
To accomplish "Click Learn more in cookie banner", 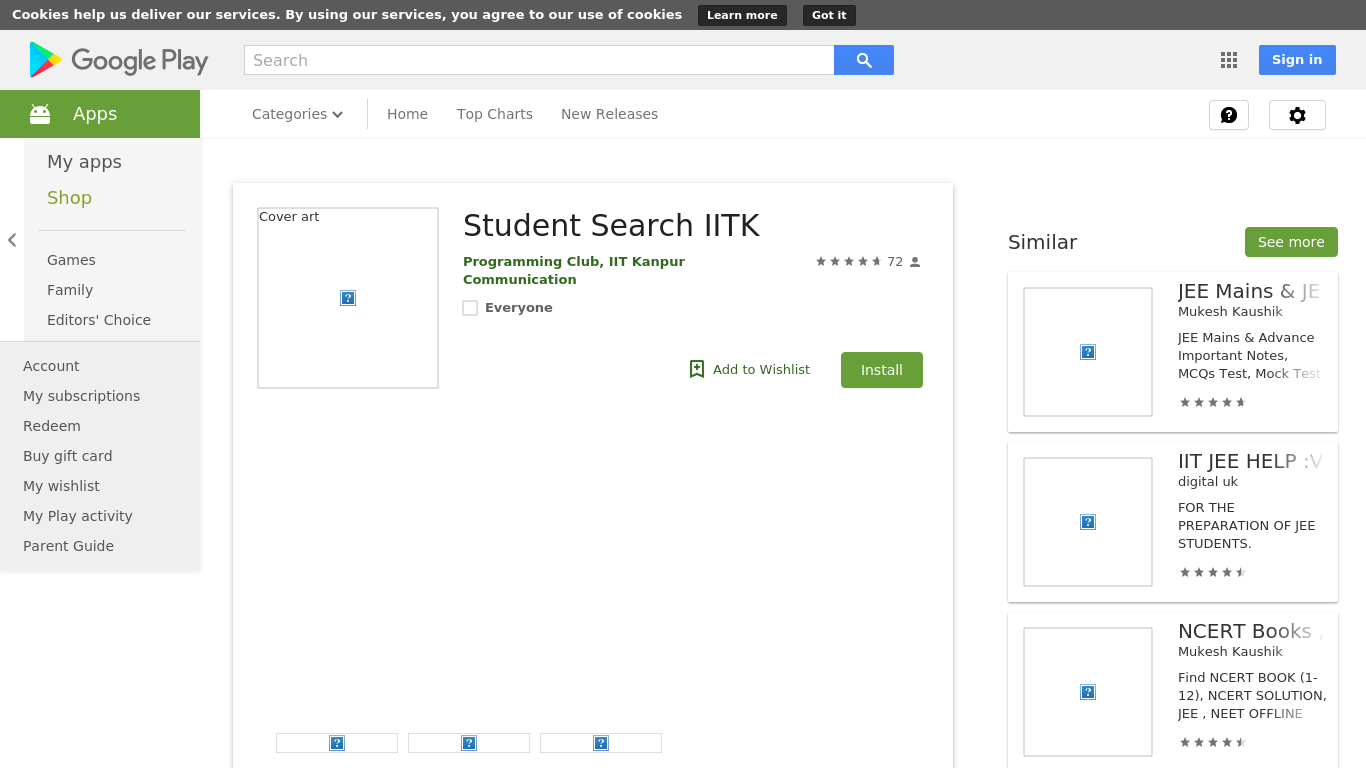I will pos(742,15).
